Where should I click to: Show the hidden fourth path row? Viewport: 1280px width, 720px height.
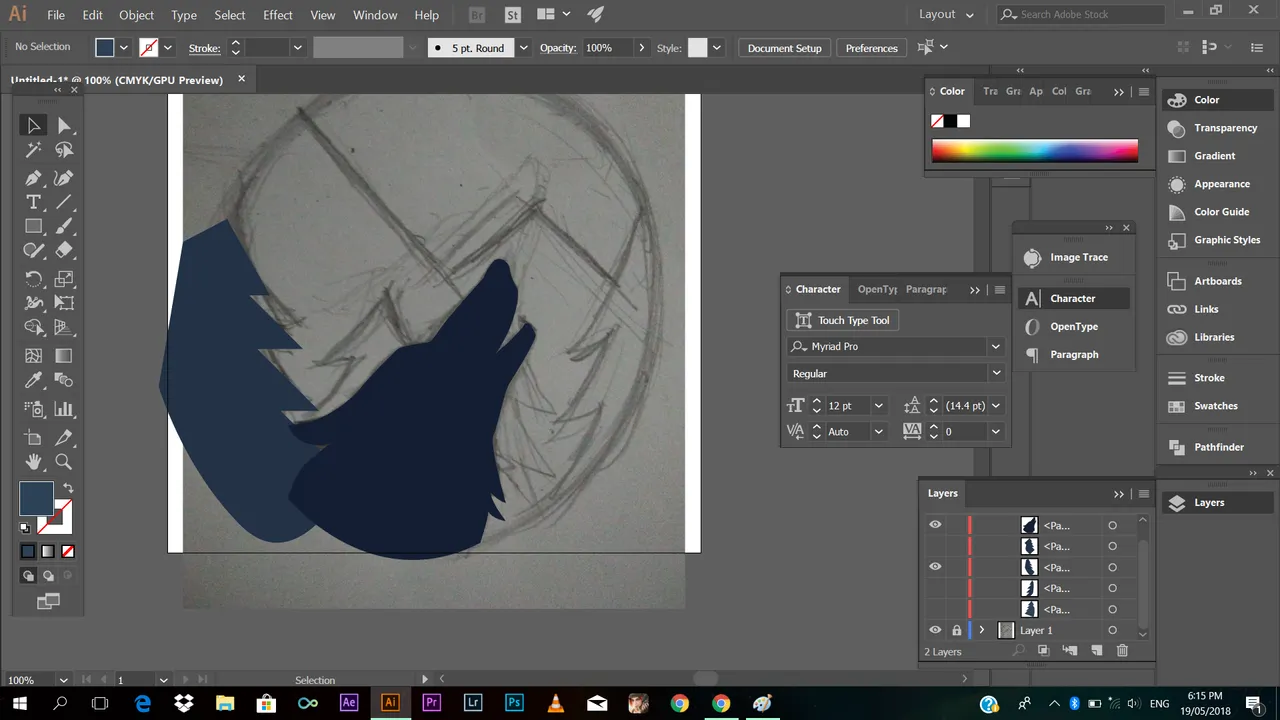935,588
